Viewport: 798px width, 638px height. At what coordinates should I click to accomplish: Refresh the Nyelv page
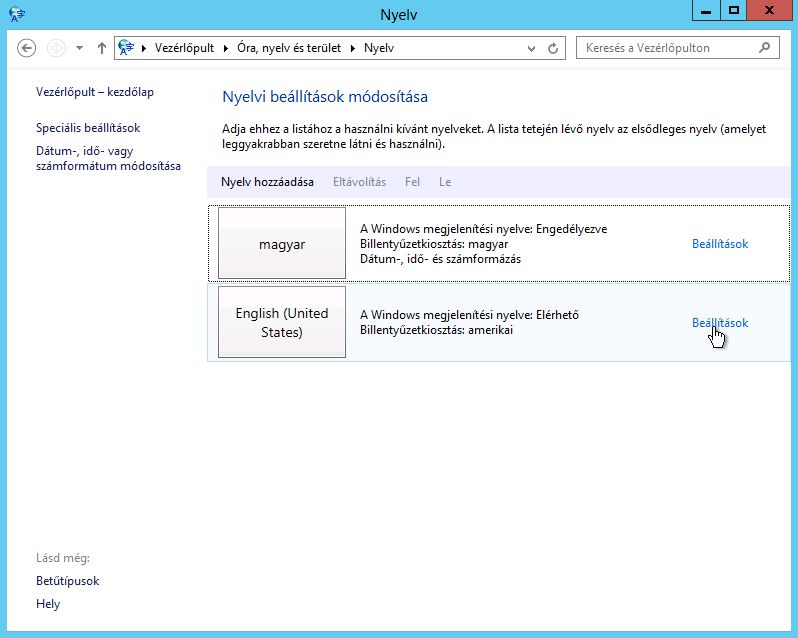(x=555, y=48)
